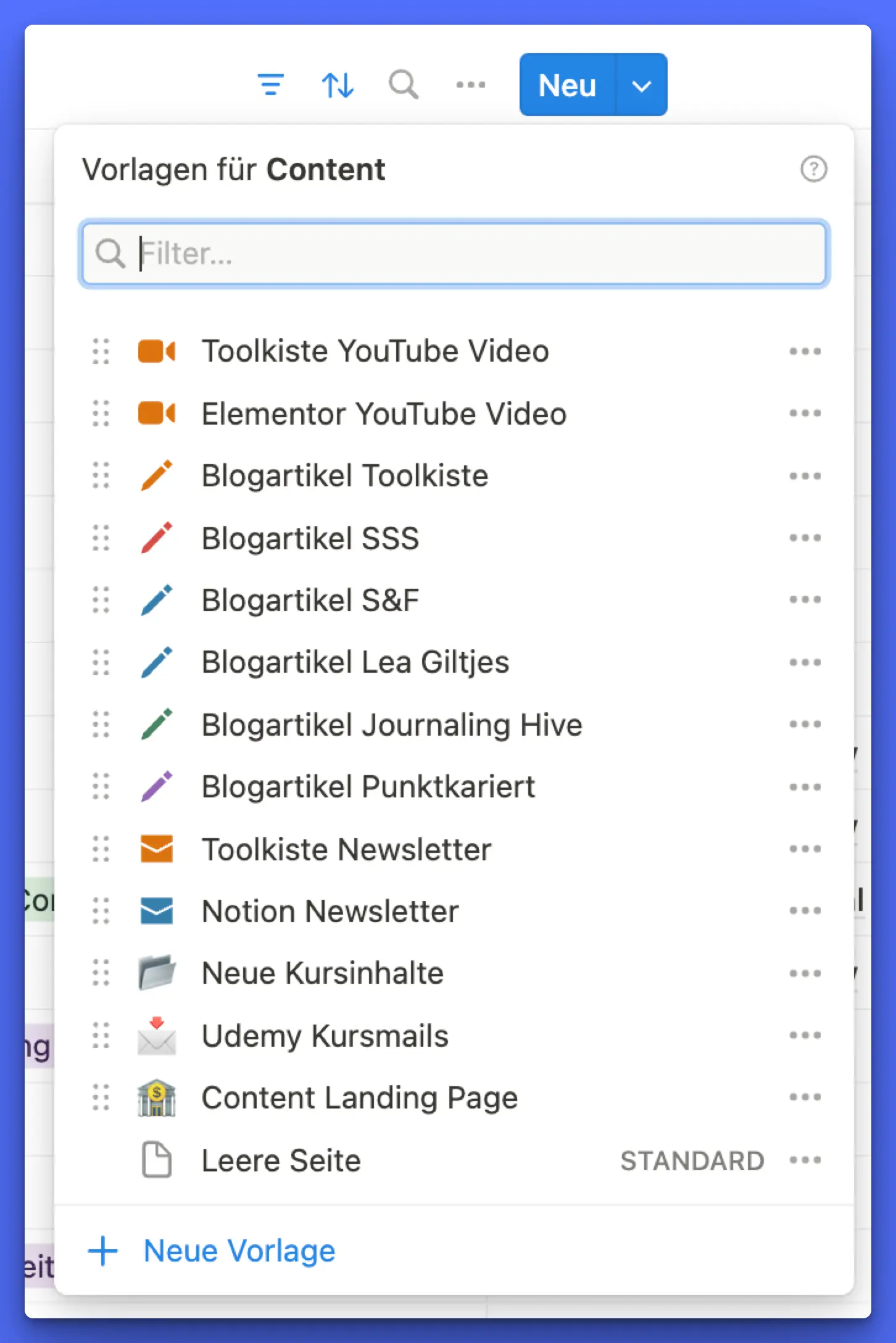Open options for Toolkiste YouTube Video template

tap(805, 351)
